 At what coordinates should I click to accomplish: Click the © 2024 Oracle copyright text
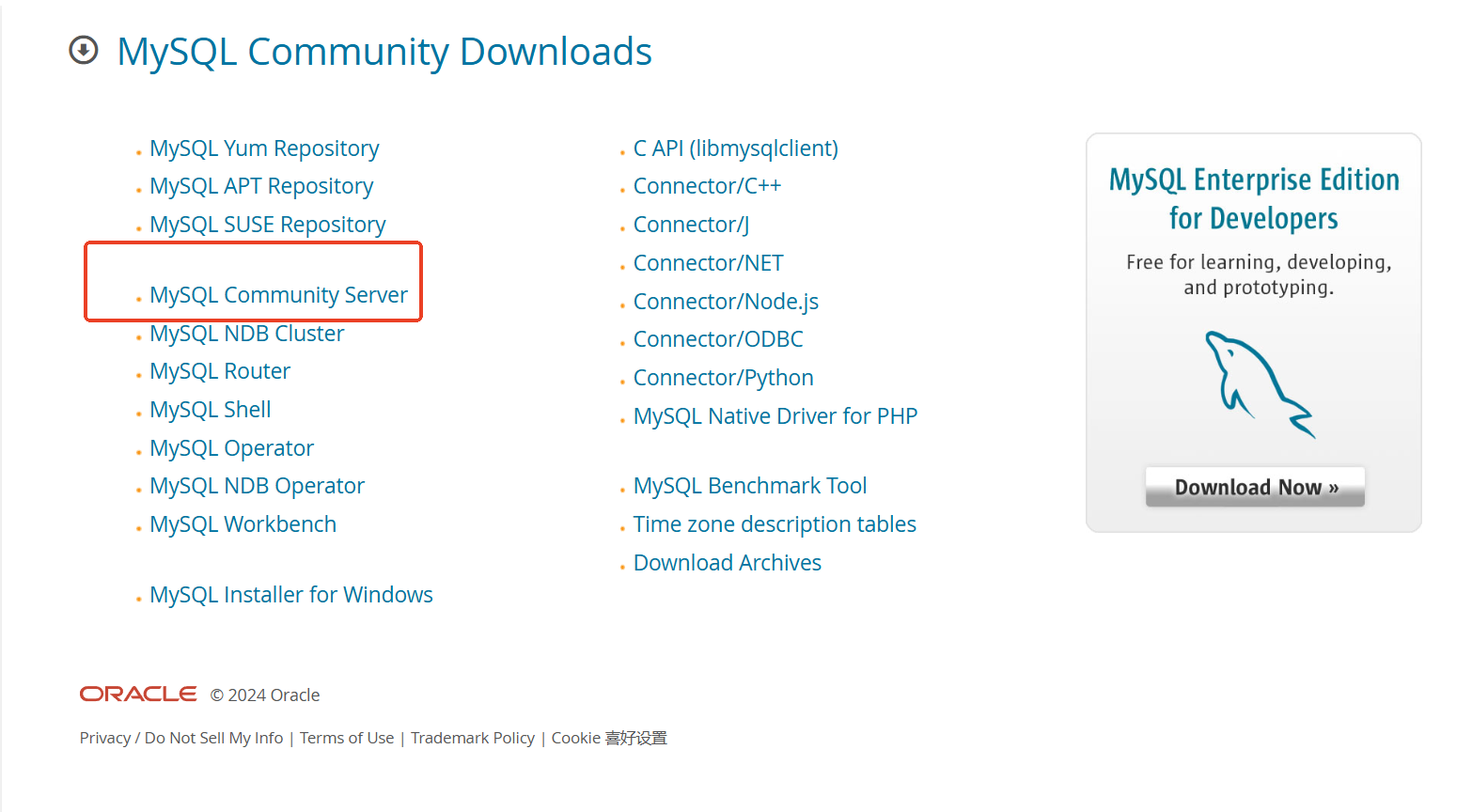265,695
